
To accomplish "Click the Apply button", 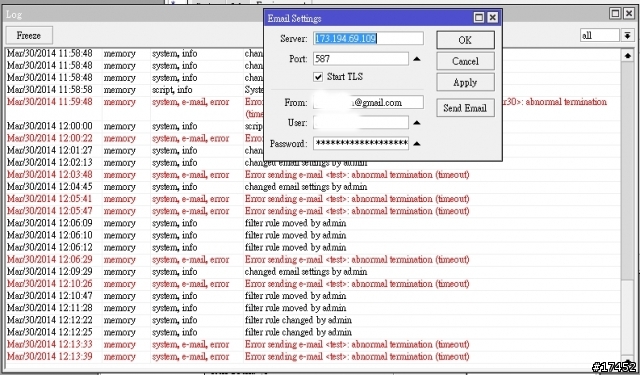I will point(465,82).
